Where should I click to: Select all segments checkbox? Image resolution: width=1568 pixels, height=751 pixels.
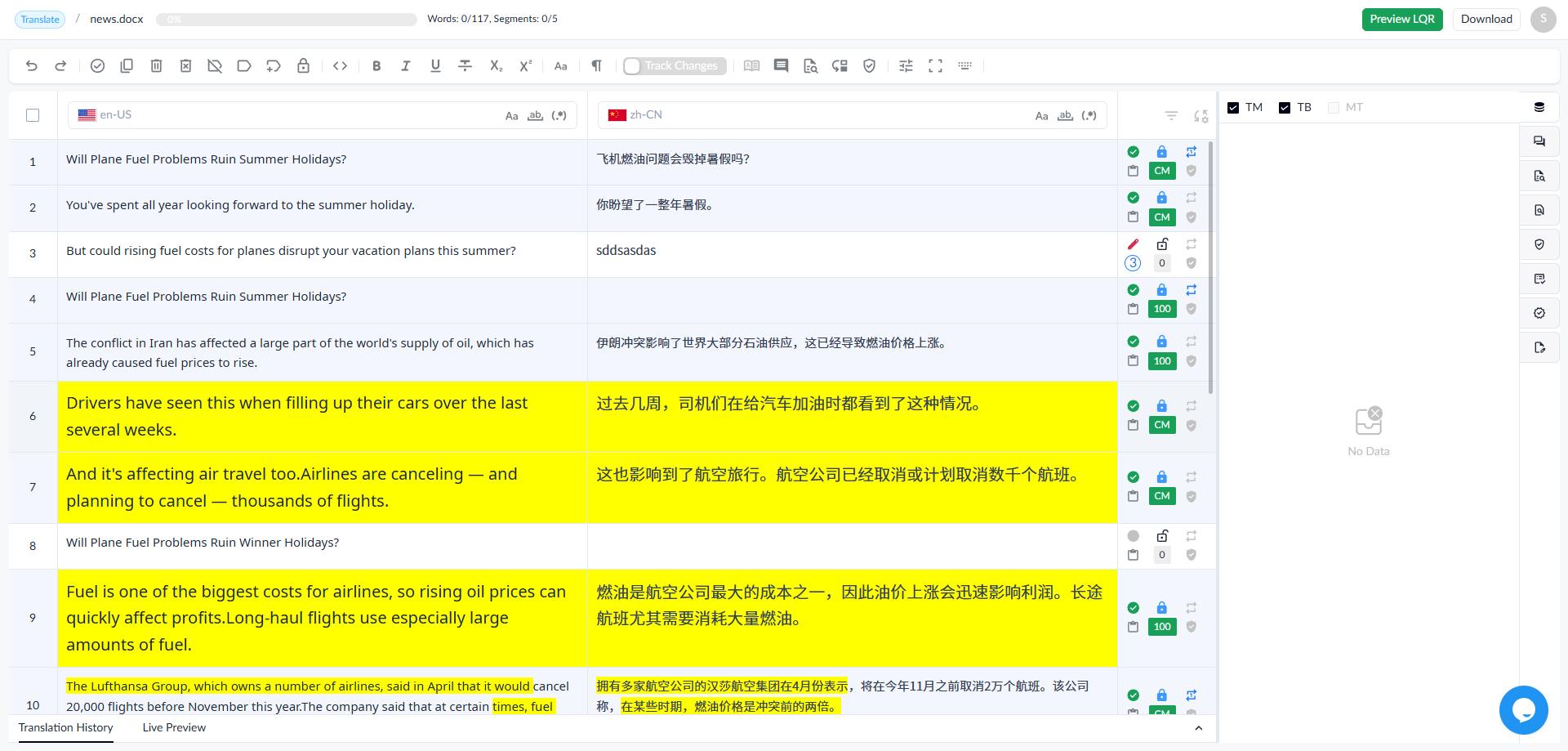33,115
